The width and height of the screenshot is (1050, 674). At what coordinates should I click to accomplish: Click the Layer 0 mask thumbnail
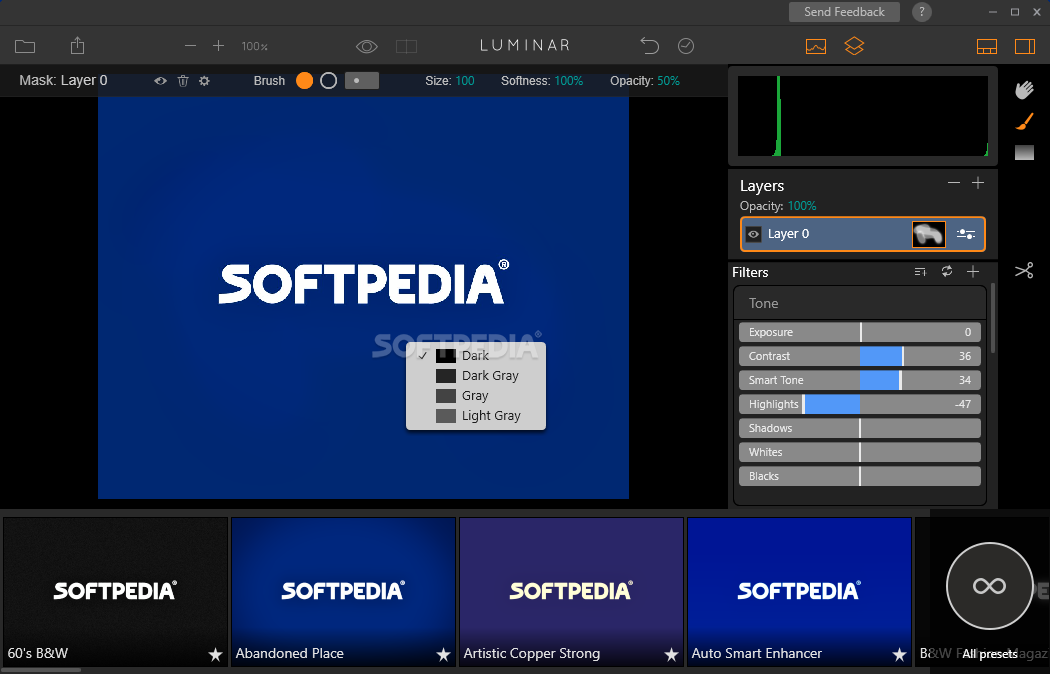click(929, 234)
